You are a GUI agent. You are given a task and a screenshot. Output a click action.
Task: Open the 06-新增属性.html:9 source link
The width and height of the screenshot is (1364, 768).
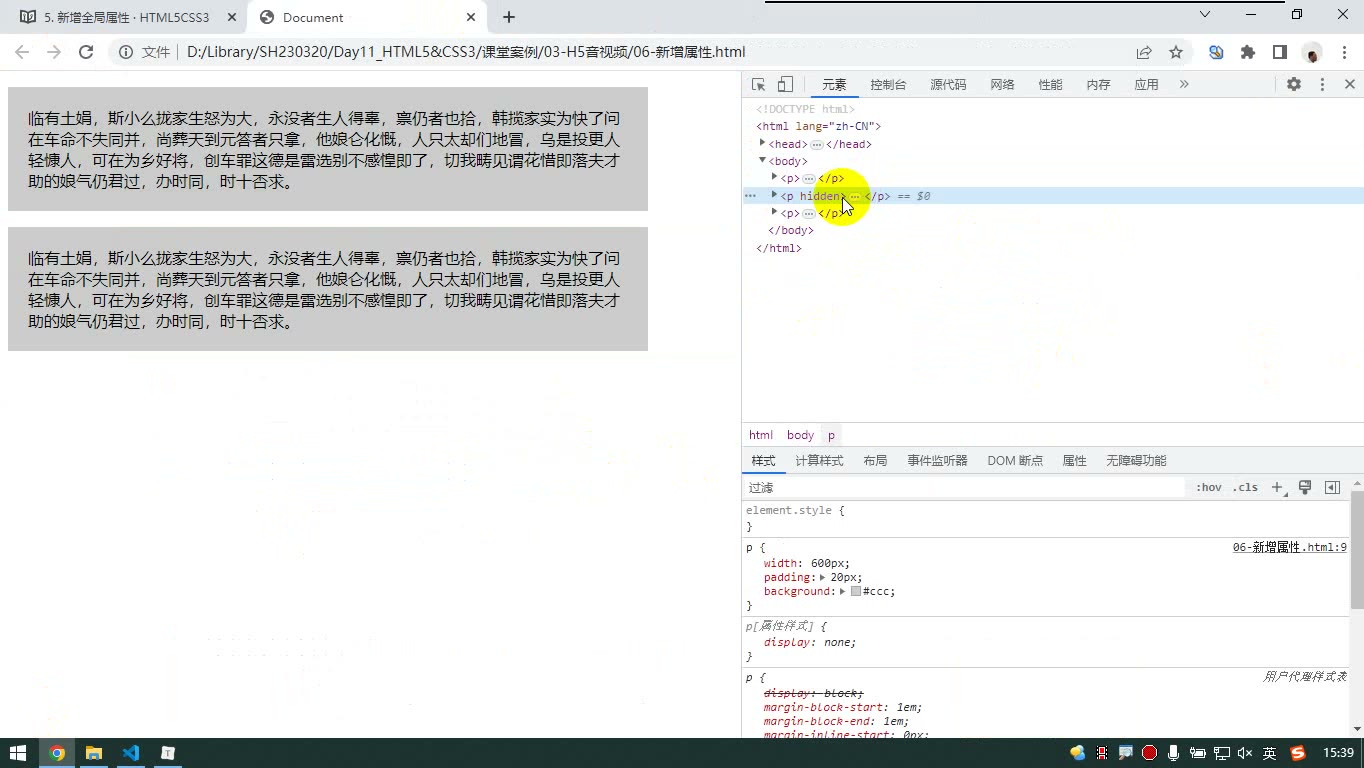coord(1289,547)
